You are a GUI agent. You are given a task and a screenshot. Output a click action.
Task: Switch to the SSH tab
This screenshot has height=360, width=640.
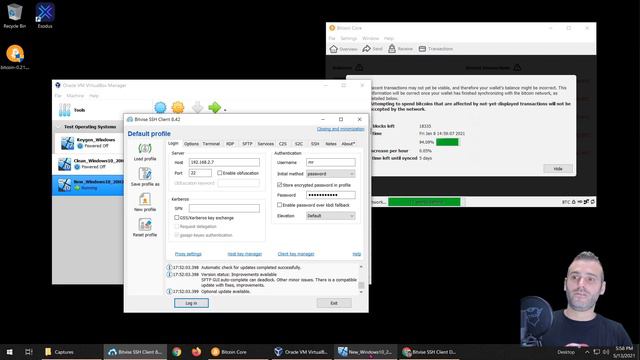[315, 144]
